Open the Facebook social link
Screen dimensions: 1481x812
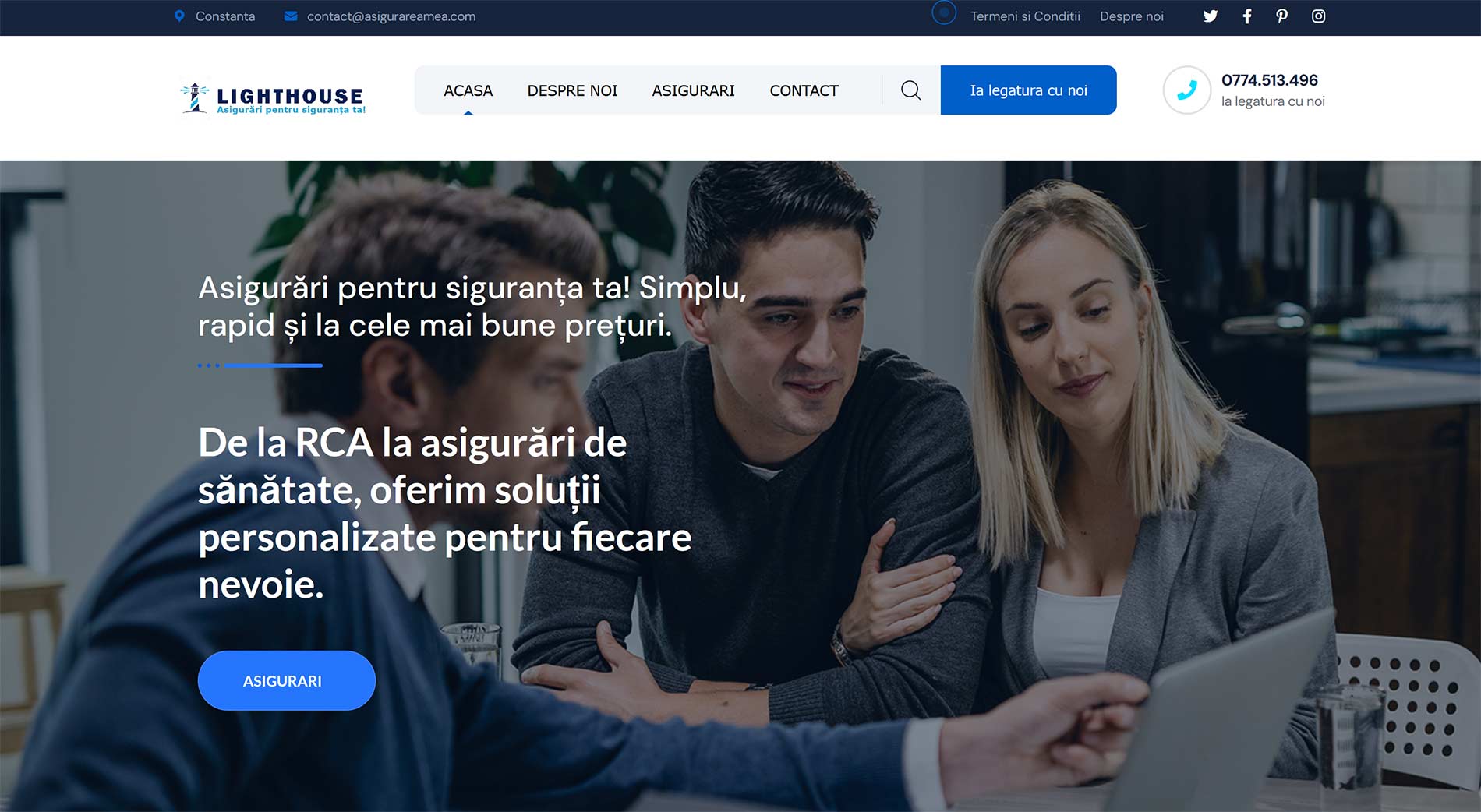tap(1246, 16)
